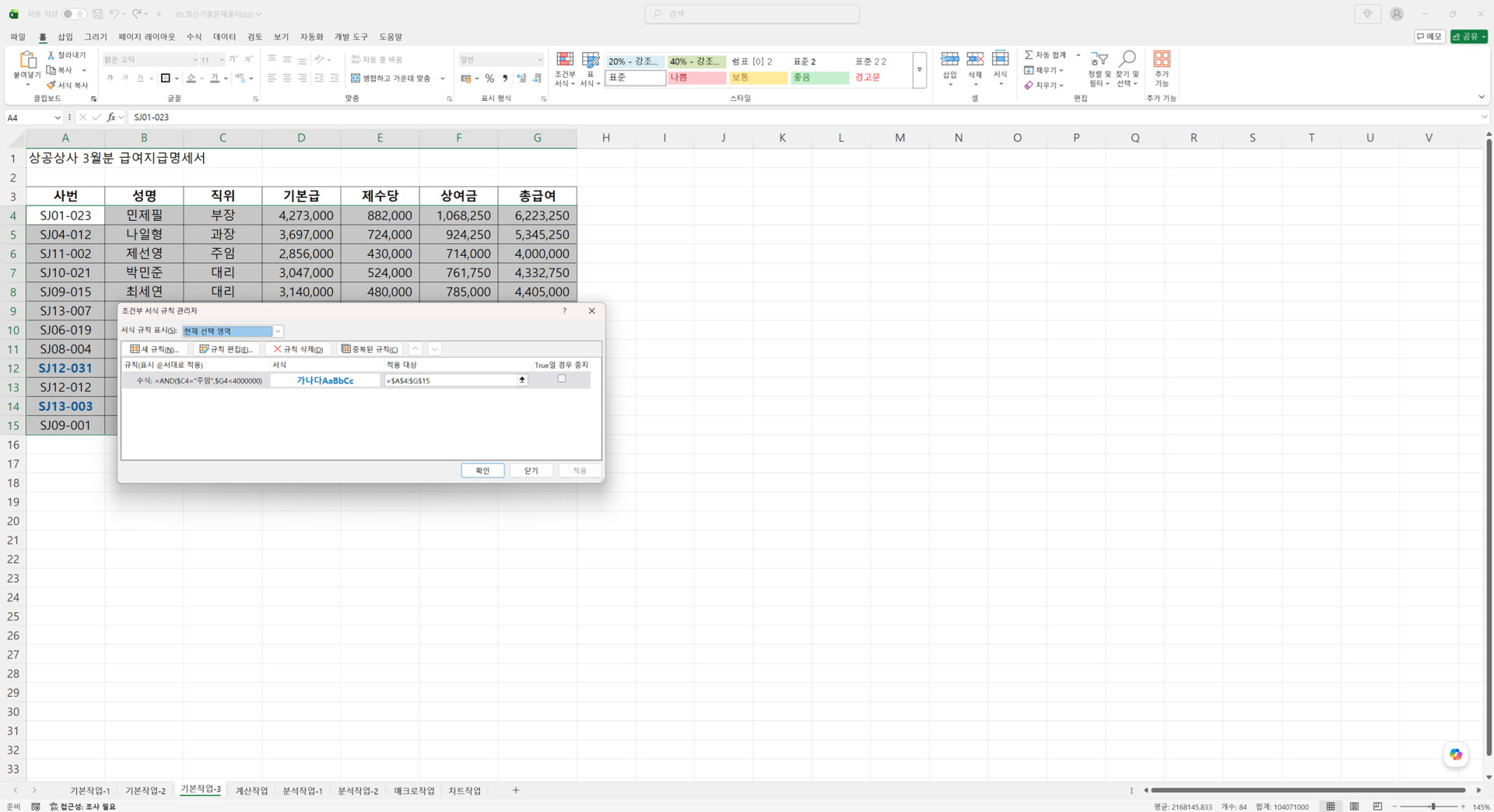Click the Delete cells (삭제) icon
The image size is (1494, 812).
(x=975, y=59)
